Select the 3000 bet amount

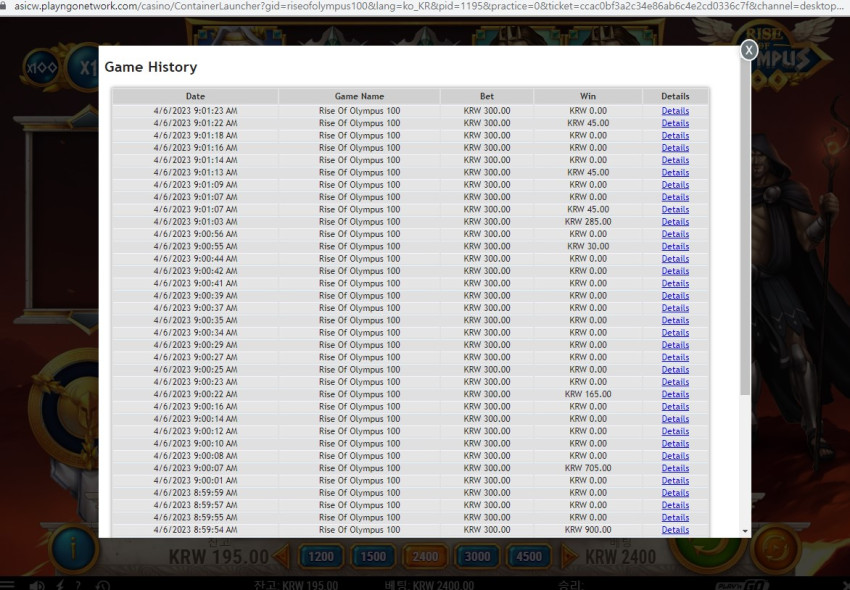click(x=477, y=556)
